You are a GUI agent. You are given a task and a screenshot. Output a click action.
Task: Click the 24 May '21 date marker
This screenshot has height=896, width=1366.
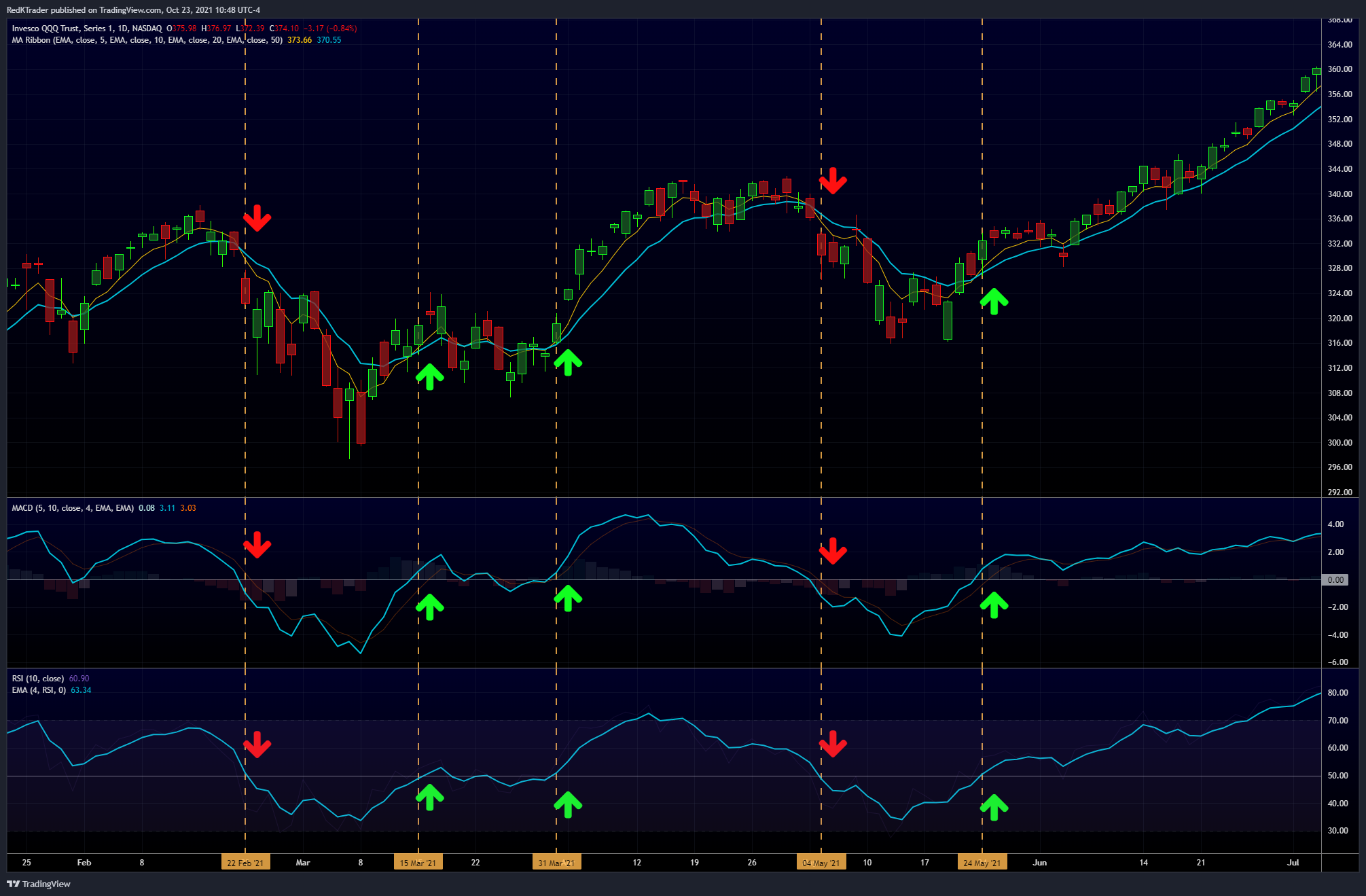[x=982, y=863]
